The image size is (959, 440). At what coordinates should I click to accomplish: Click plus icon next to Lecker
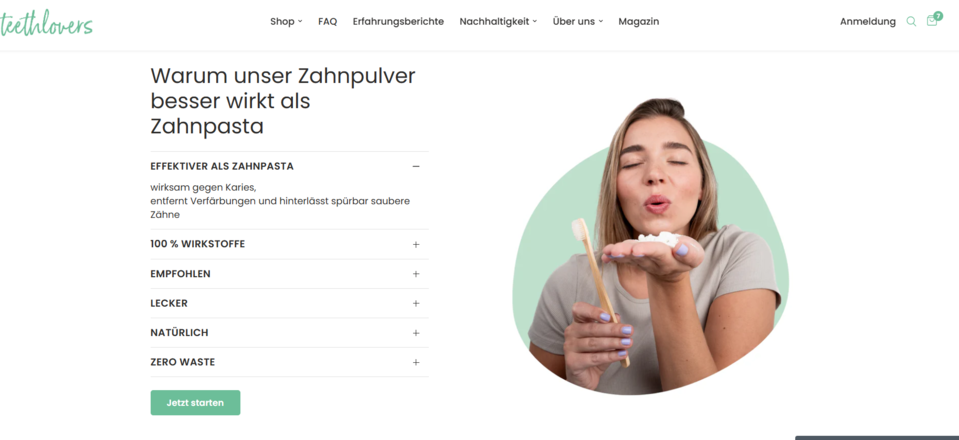(416, 304)
